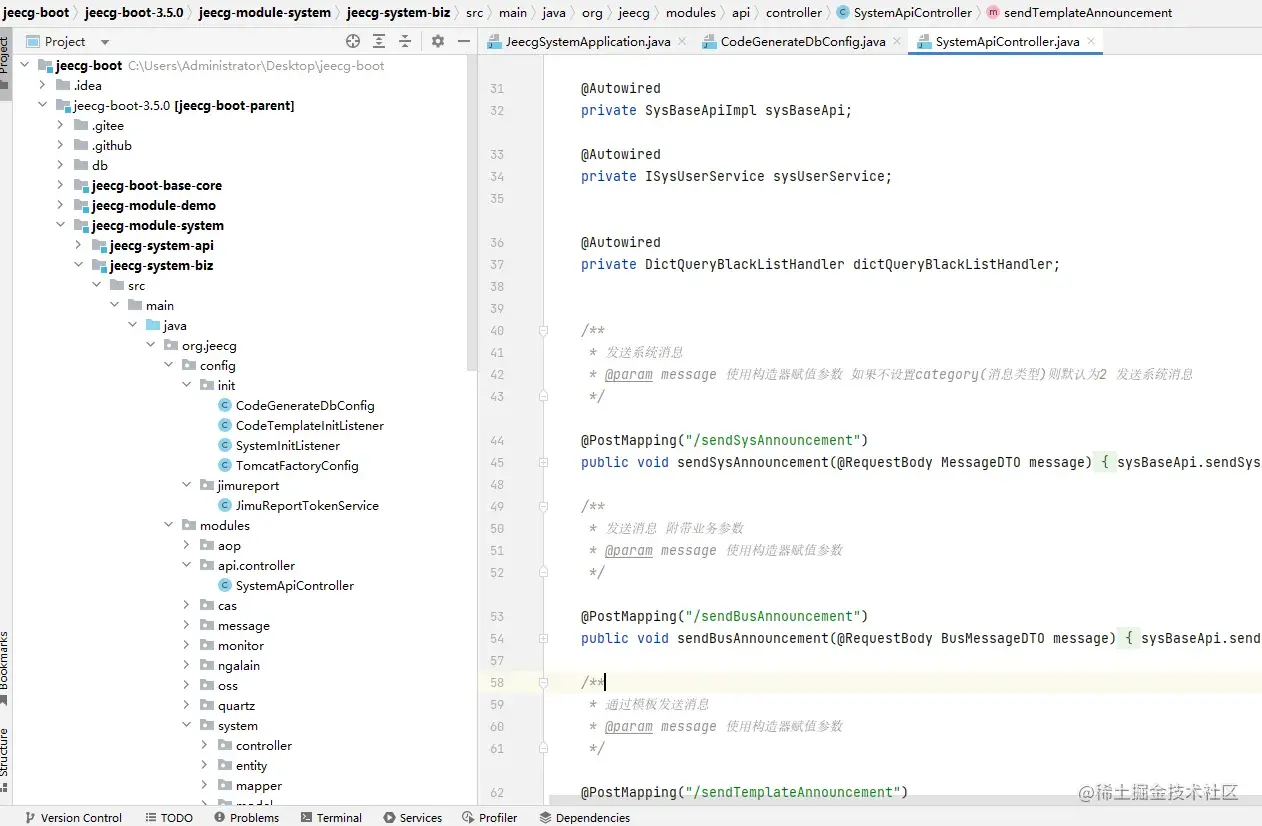Fold the Javadoc comment starting at line 40
Screen dimensions: 1262x826
tap(543, 330)
